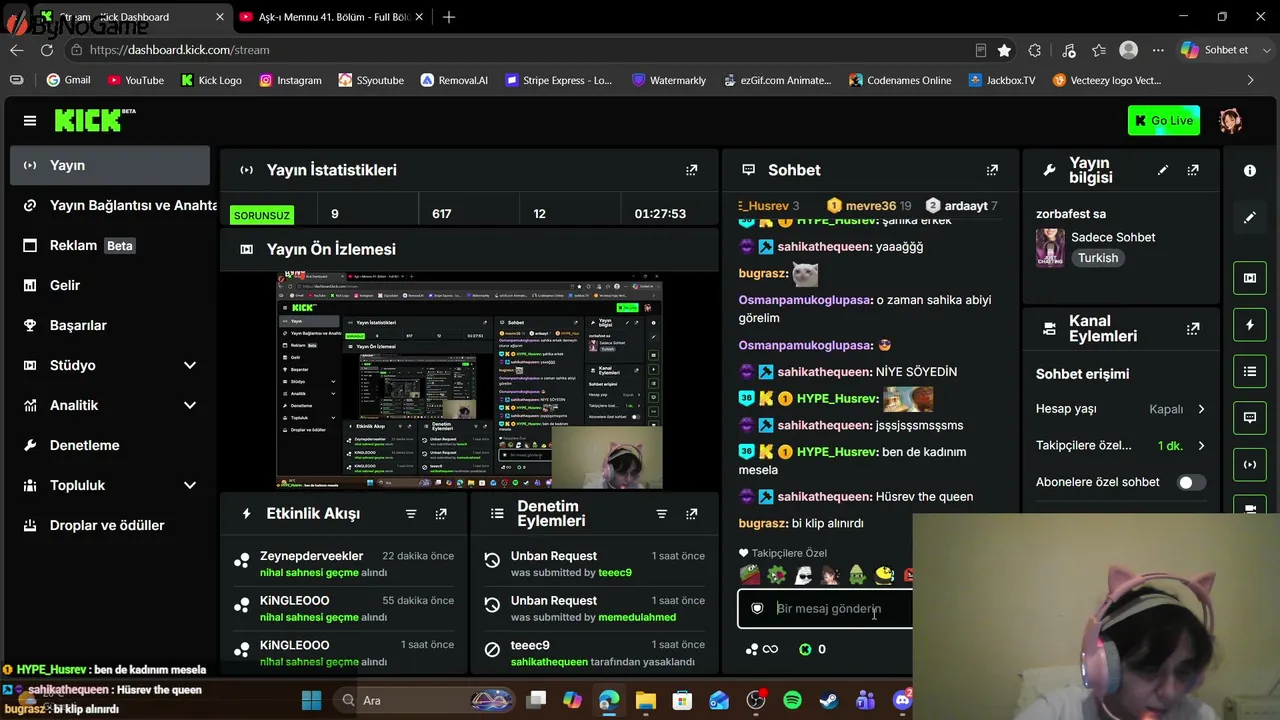
Task: Open the Edge settings and more menu
Action: pyautogui.click(x=1159, y=50)
